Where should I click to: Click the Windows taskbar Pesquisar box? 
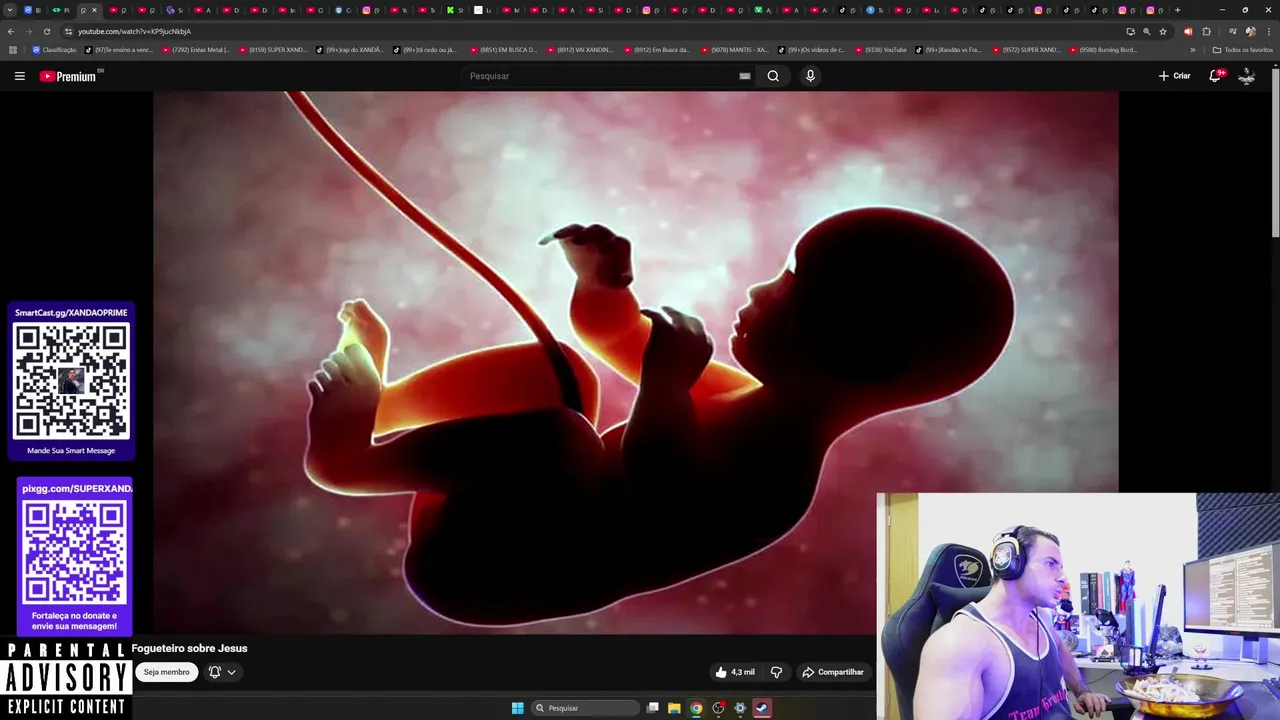585,708
